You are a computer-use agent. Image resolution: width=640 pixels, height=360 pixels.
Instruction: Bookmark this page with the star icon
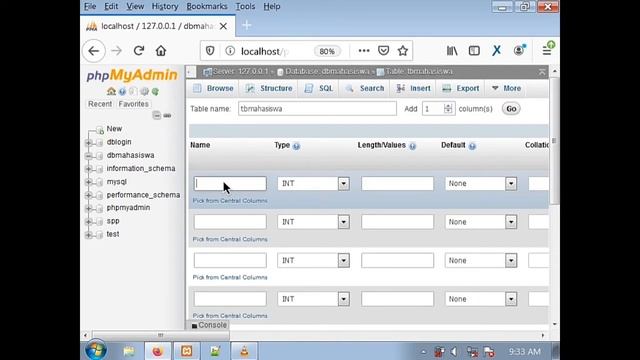403,51
